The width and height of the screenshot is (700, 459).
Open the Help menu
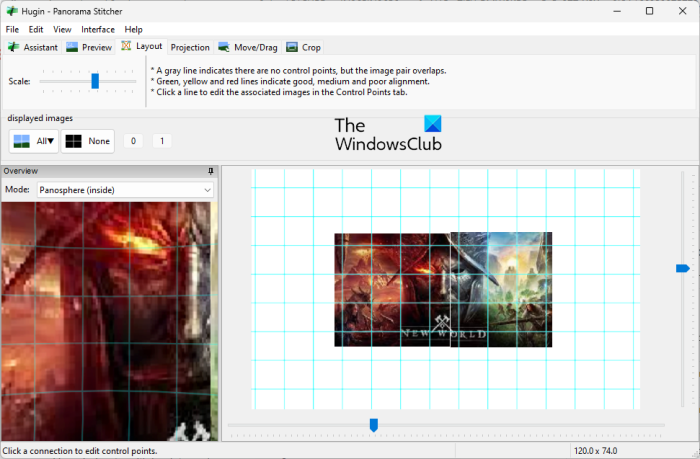click(x=133, y=29)
